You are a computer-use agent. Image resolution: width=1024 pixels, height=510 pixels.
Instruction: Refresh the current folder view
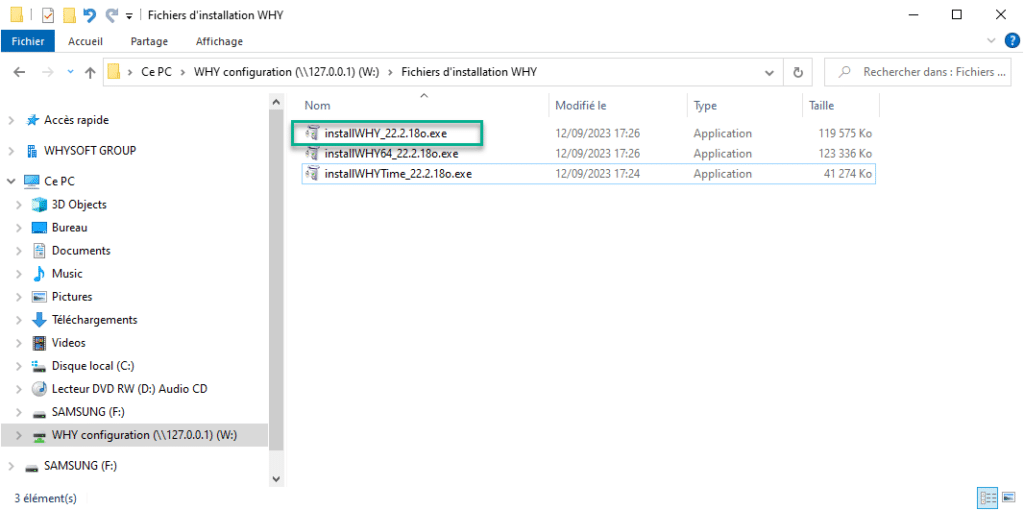[x=797, y=72]
